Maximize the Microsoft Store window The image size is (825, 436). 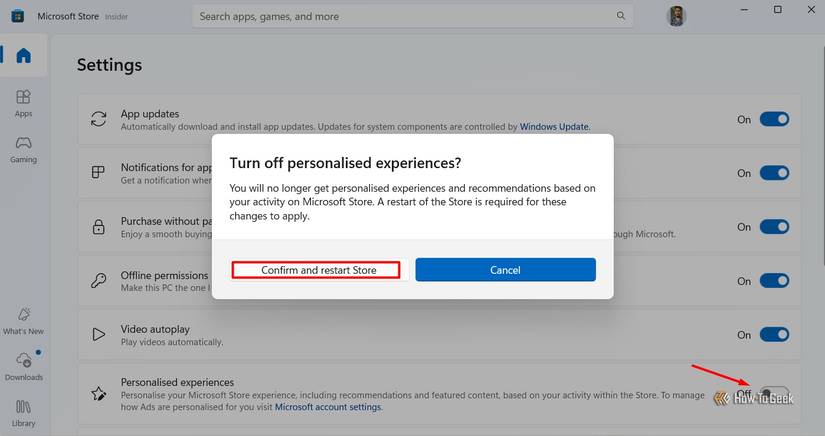coord(778,10)
